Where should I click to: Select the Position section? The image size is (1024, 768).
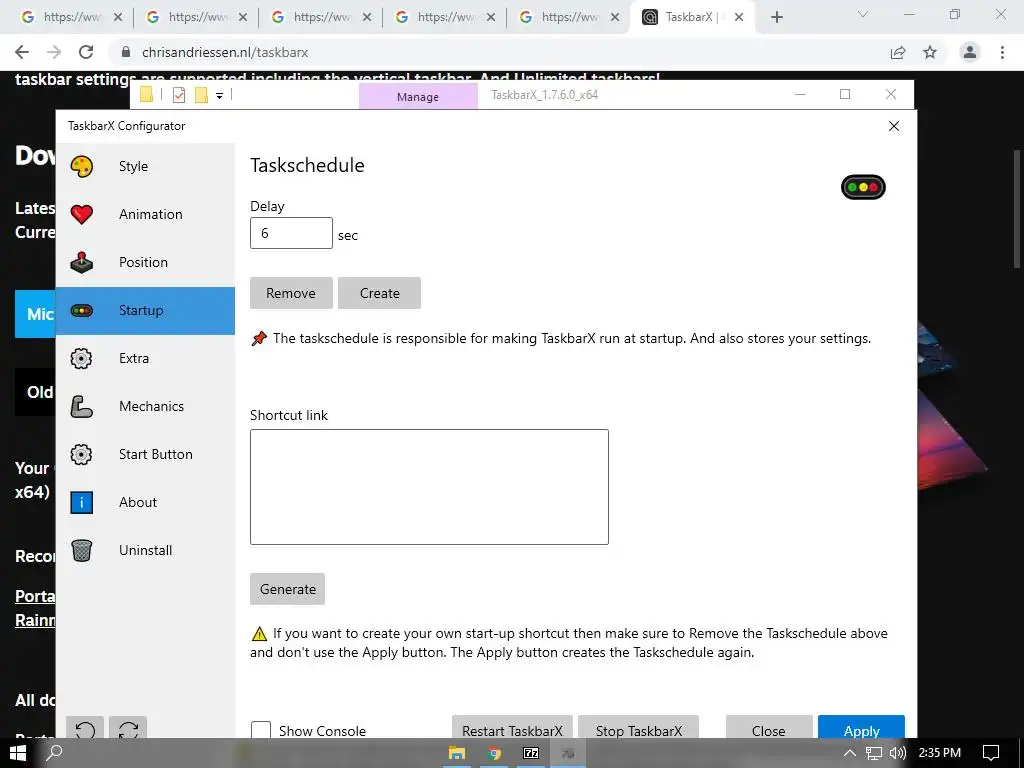coord(145,263)
